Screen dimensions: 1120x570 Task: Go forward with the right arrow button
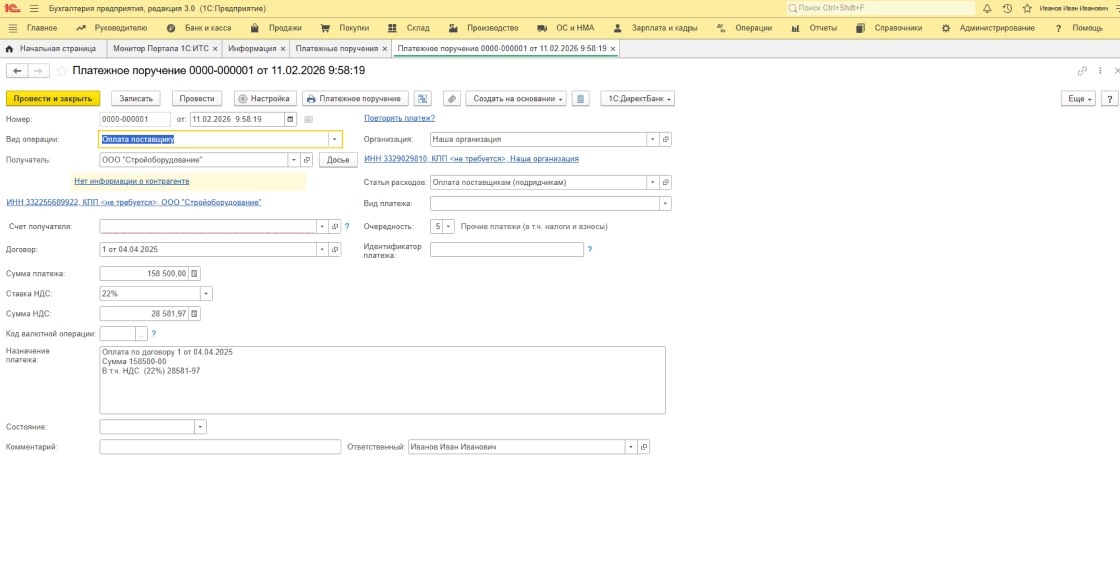(39, 71)
